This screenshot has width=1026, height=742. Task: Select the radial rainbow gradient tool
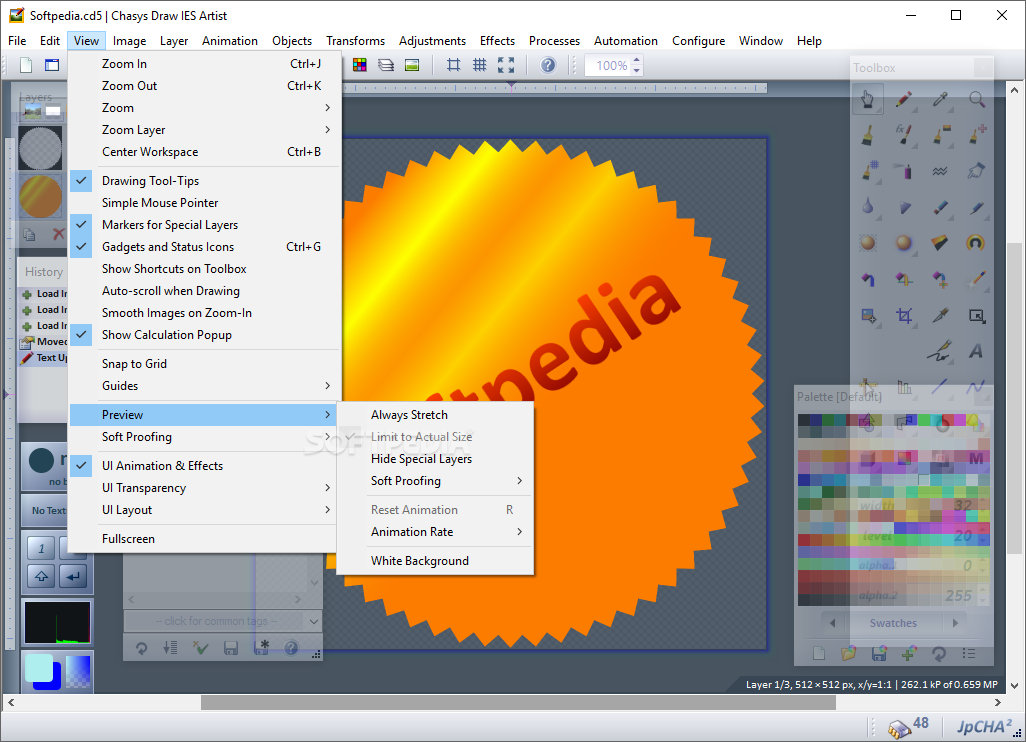coord(976,243)
